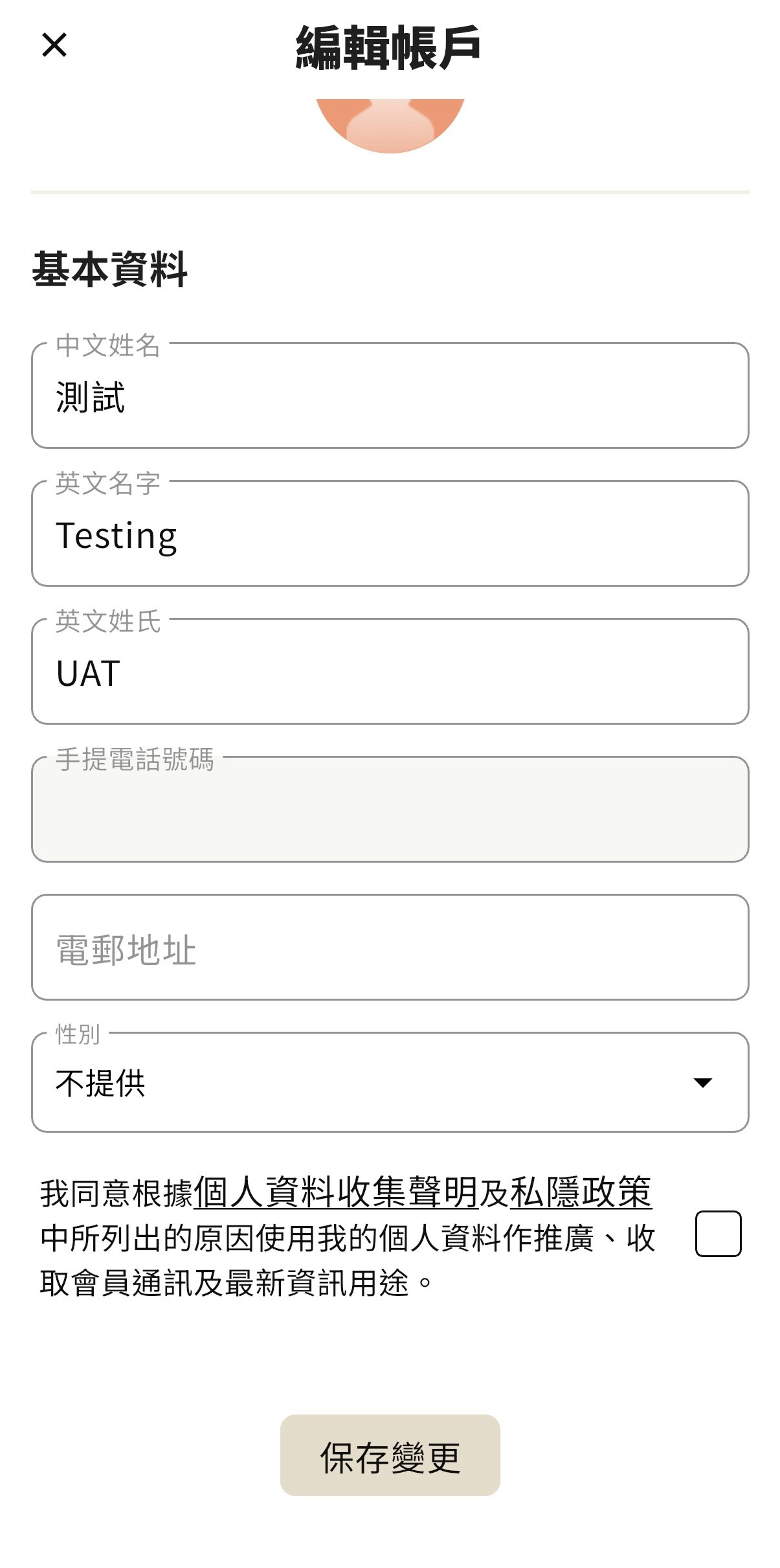
Task: Open the 性別 dropdown showing 不提供
Action: [362, 1083]
